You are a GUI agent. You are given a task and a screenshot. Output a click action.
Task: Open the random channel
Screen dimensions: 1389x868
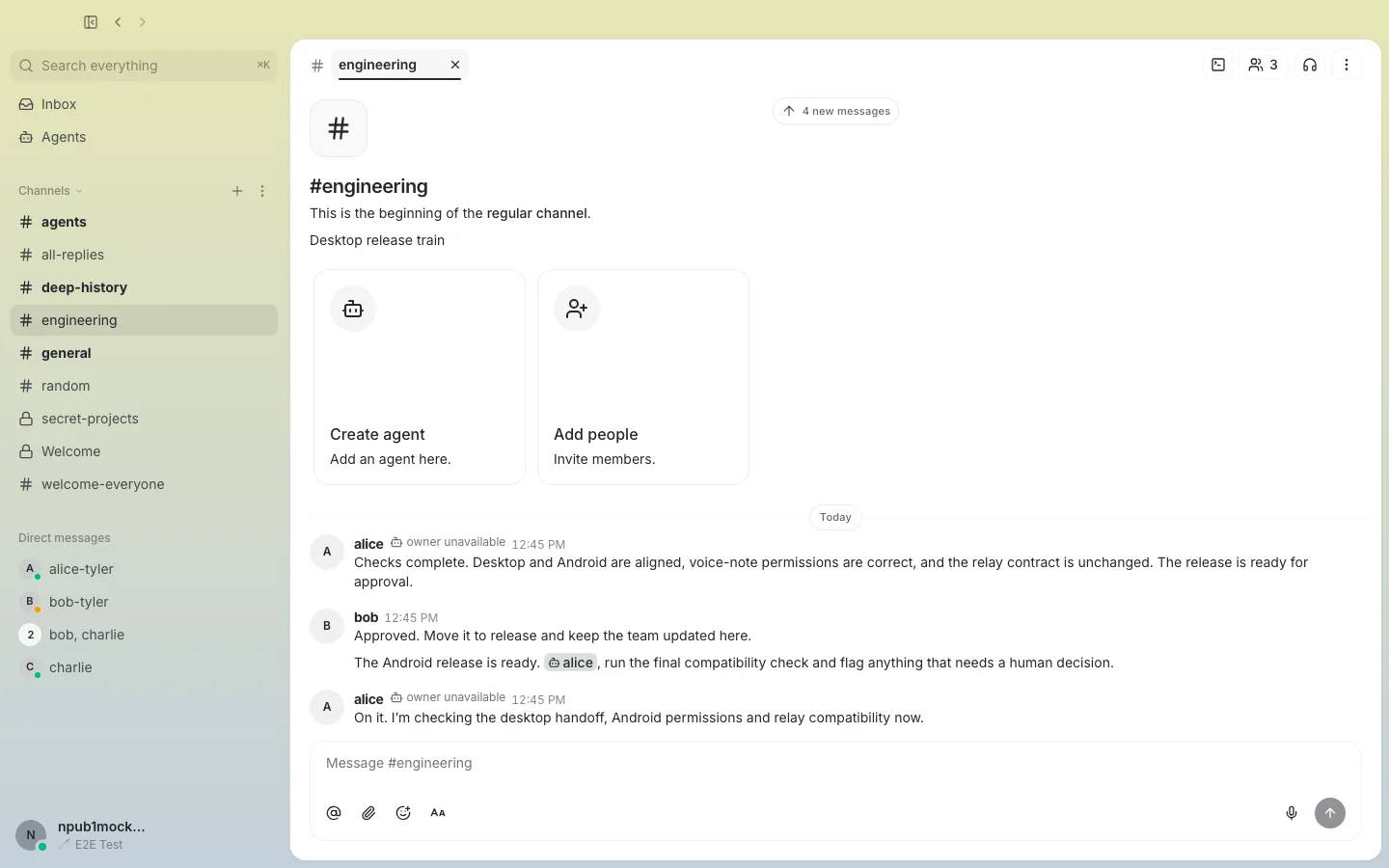[144, 386]
